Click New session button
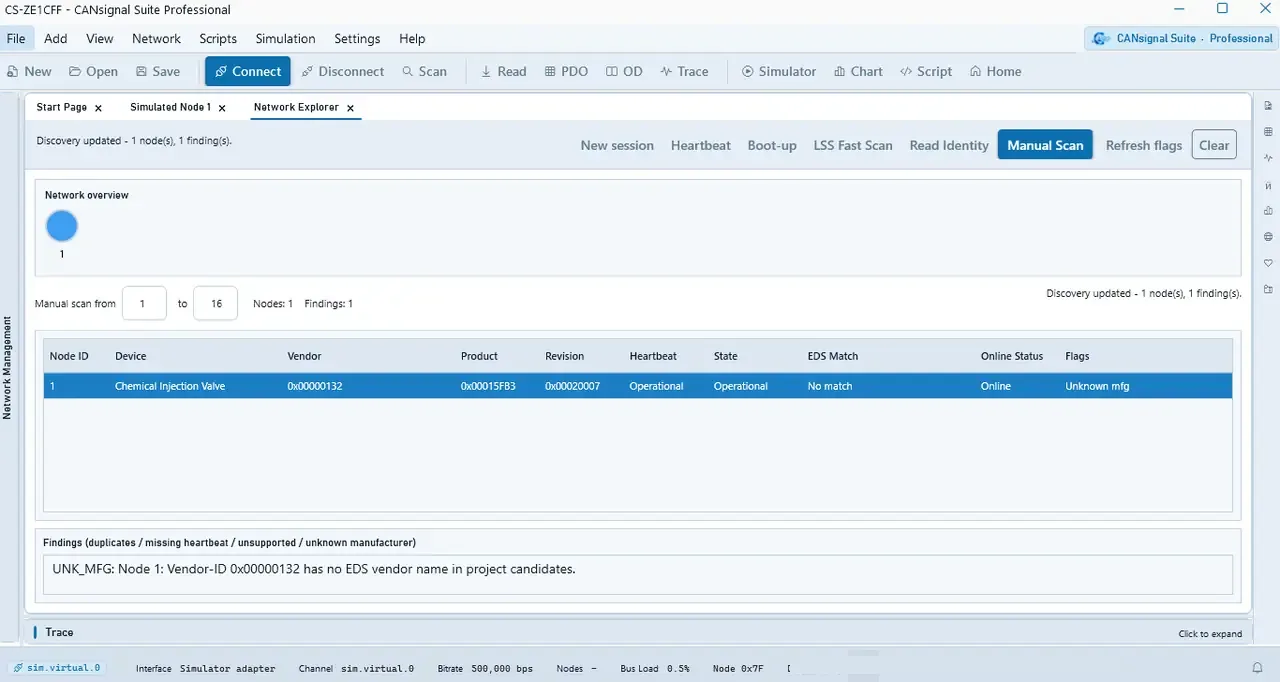This screenshot has height=682, width=1280. tap(617, 145)
